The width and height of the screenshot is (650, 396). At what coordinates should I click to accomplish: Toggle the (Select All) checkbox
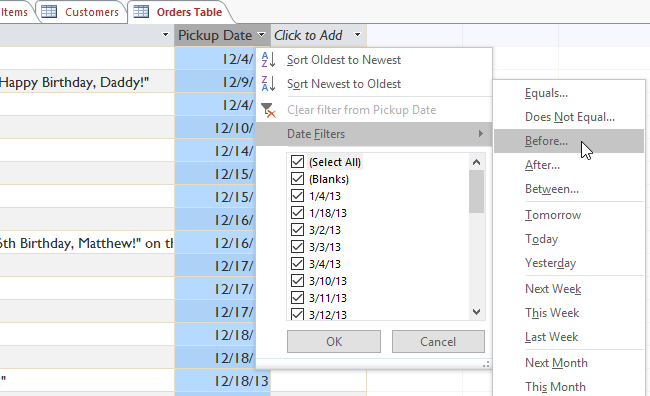297,161
